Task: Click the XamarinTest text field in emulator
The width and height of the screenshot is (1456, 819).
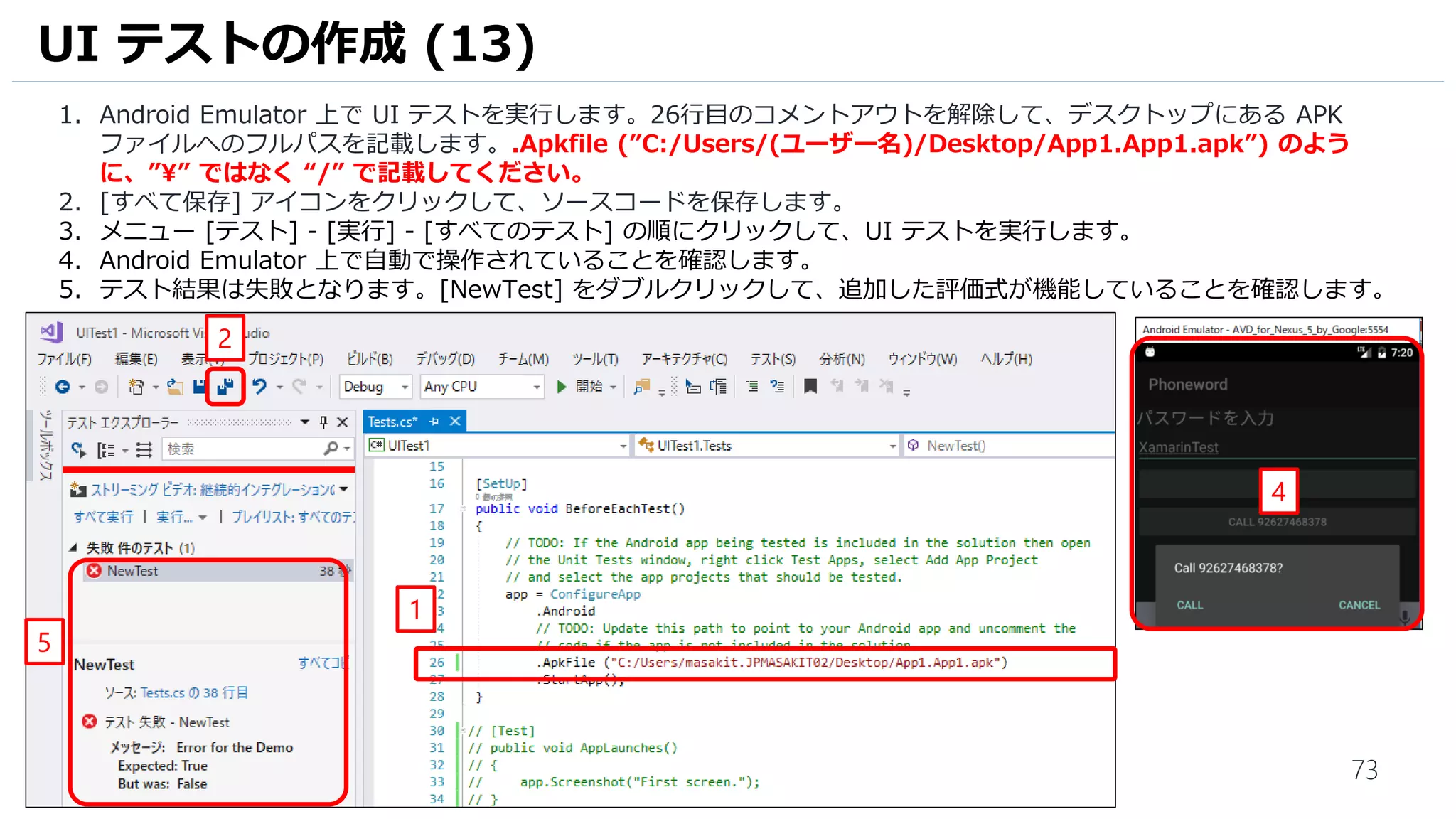Action: tap(1277, 447)
